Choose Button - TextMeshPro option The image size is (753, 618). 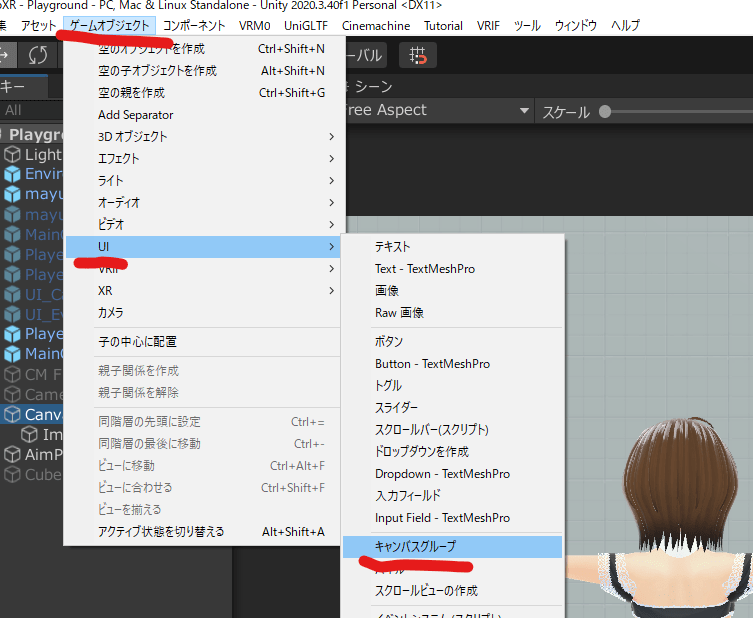click(x=432, y=364)
